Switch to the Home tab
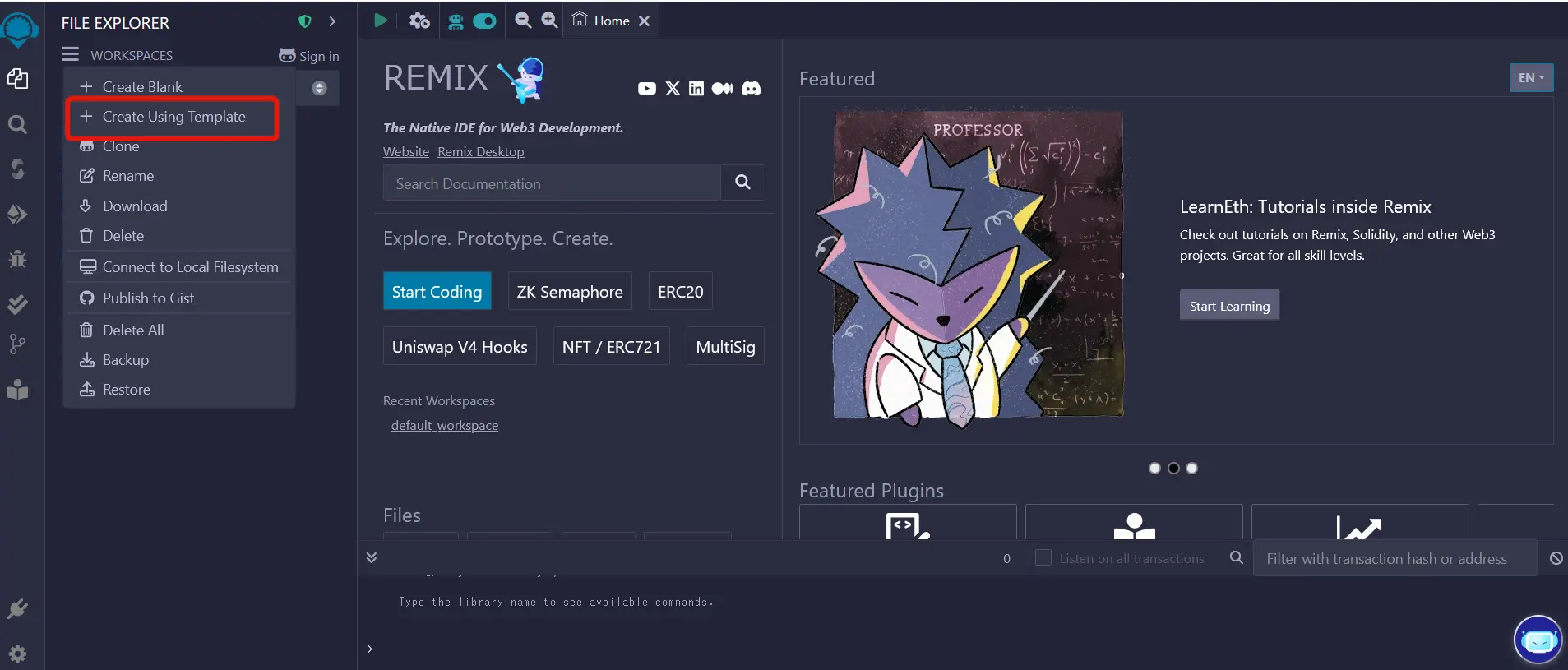This screenshot has width=1568, height=670. [601, 21]
